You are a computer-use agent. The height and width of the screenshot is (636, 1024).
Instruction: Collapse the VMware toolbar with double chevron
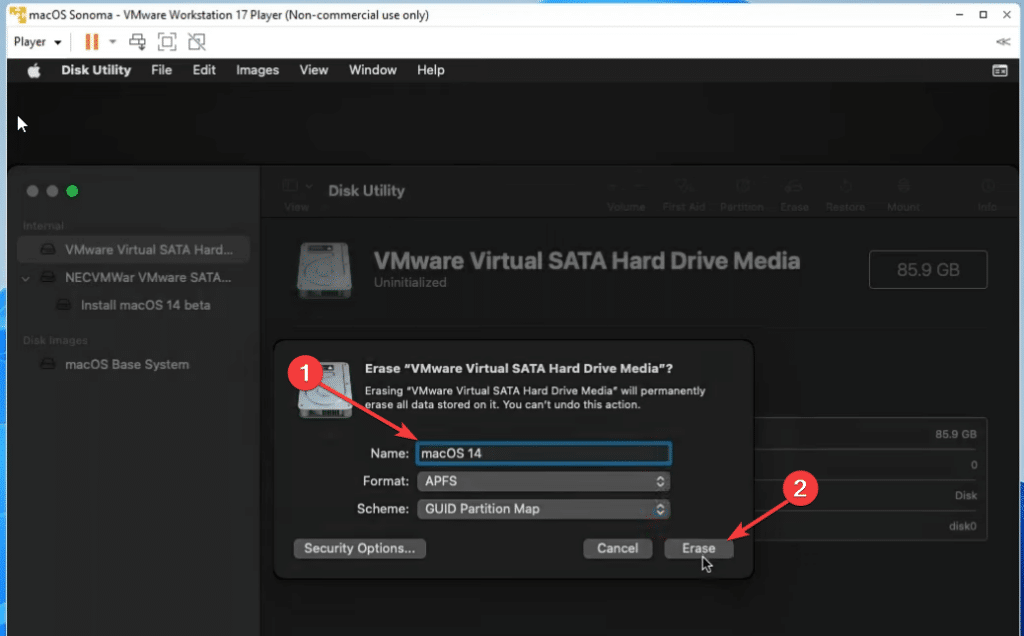tap(1003, 42)
